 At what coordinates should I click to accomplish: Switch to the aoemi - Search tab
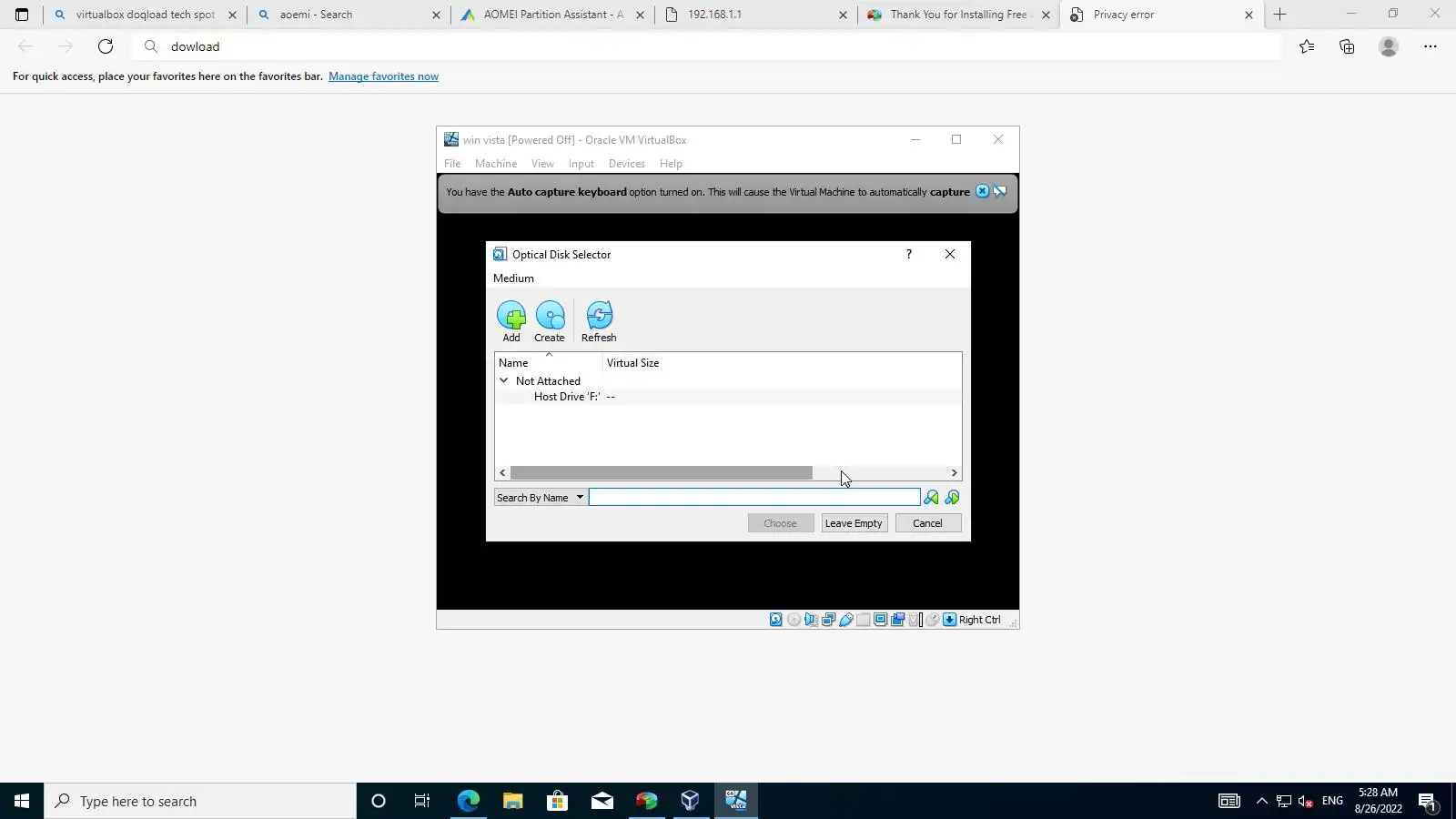point(348,15)
